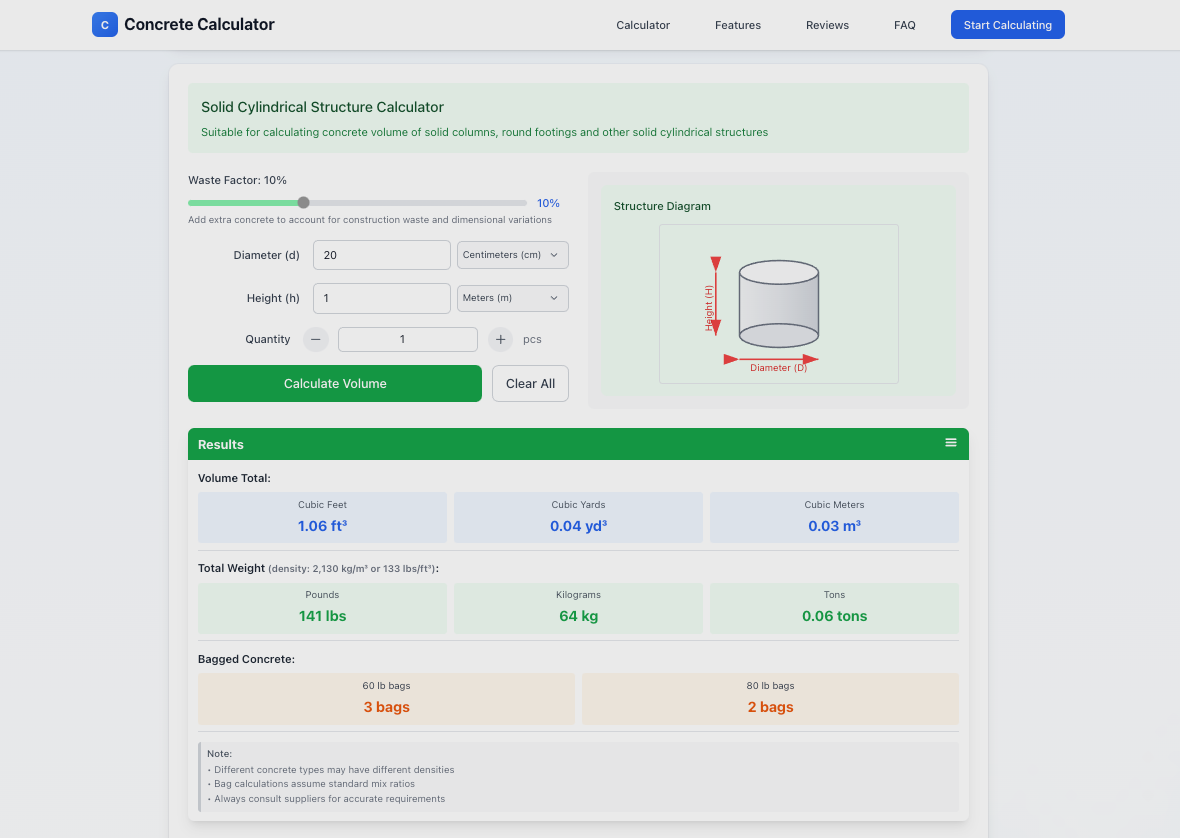This screenshot has width=1180, height=838.
Task: Open the Results panel menu icon
Action: coord(950,440)
